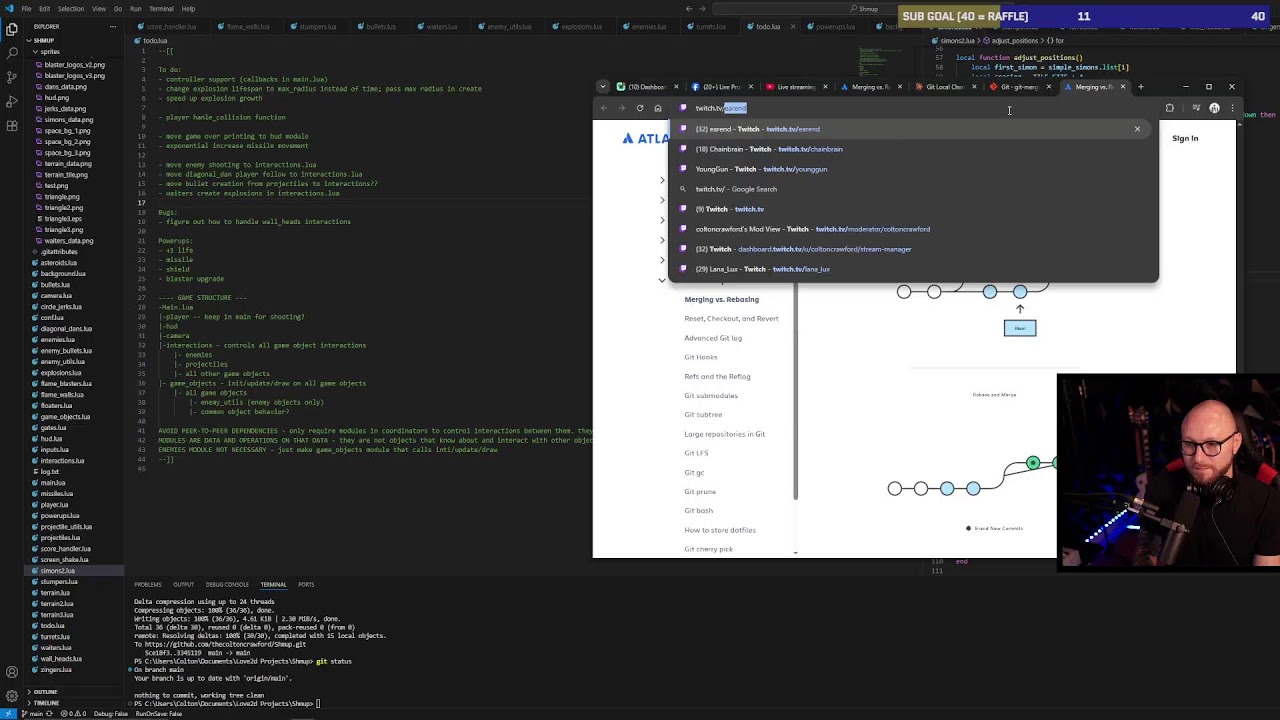Collapse the SHMUP folder in Explorer
This screenshot has height=720, width=1280.
pos(44,40)
